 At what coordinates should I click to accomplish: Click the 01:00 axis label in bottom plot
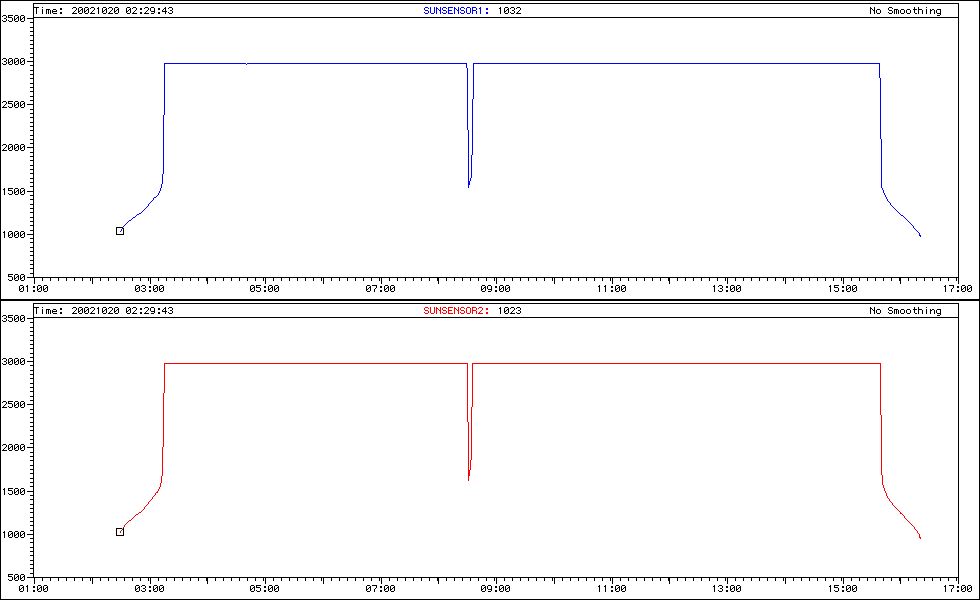[33, 589]
